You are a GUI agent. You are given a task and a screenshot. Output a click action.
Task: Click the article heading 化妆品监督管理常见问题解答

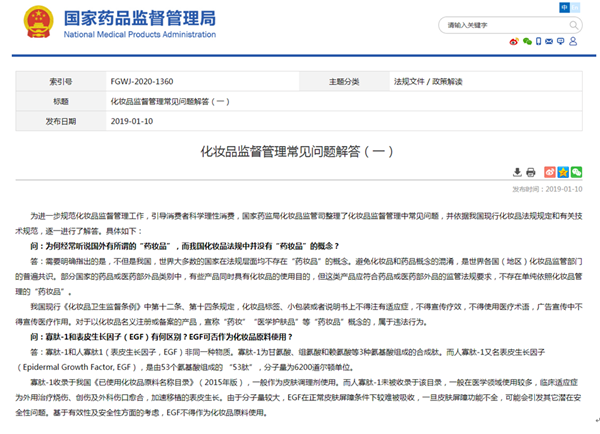(x=299, y=152)
